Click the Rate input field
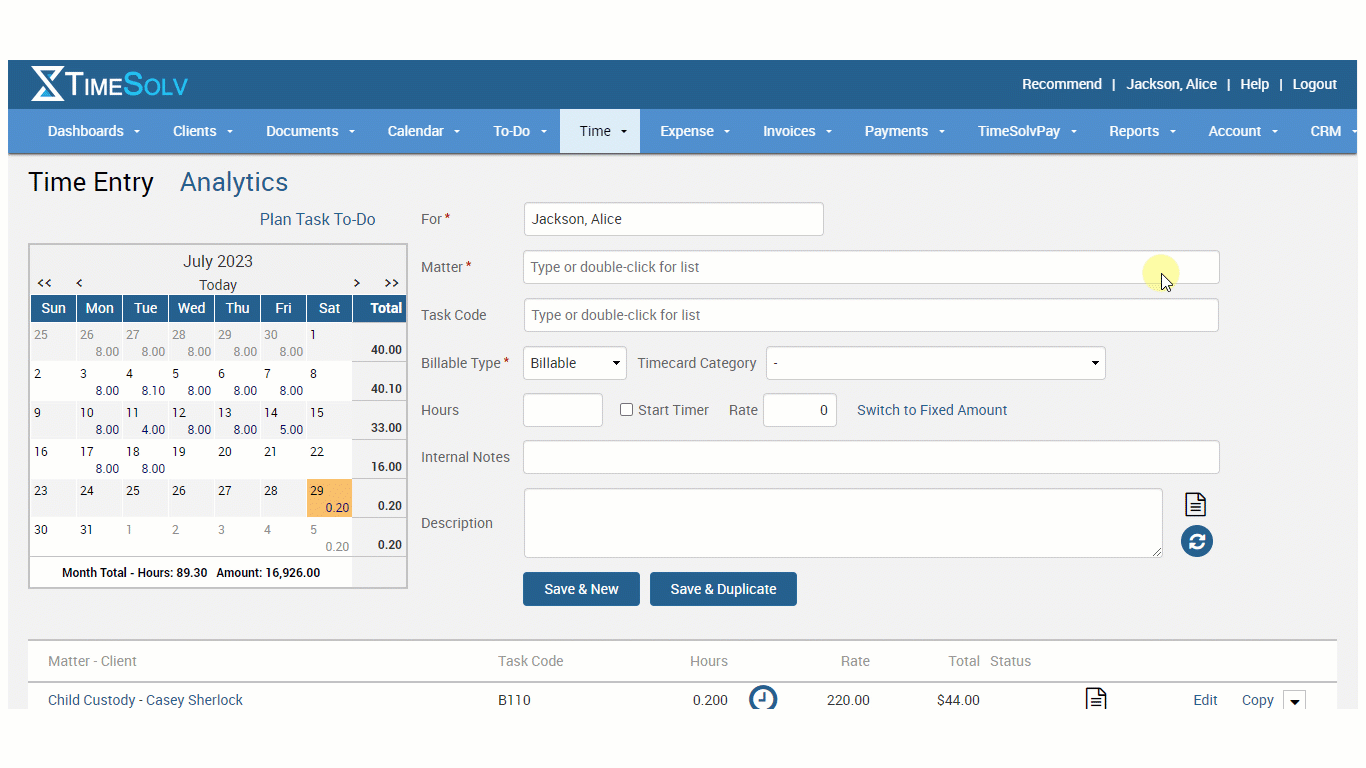Image resolution: width=1366 pixels, height=768 pixels. [800, 410]
